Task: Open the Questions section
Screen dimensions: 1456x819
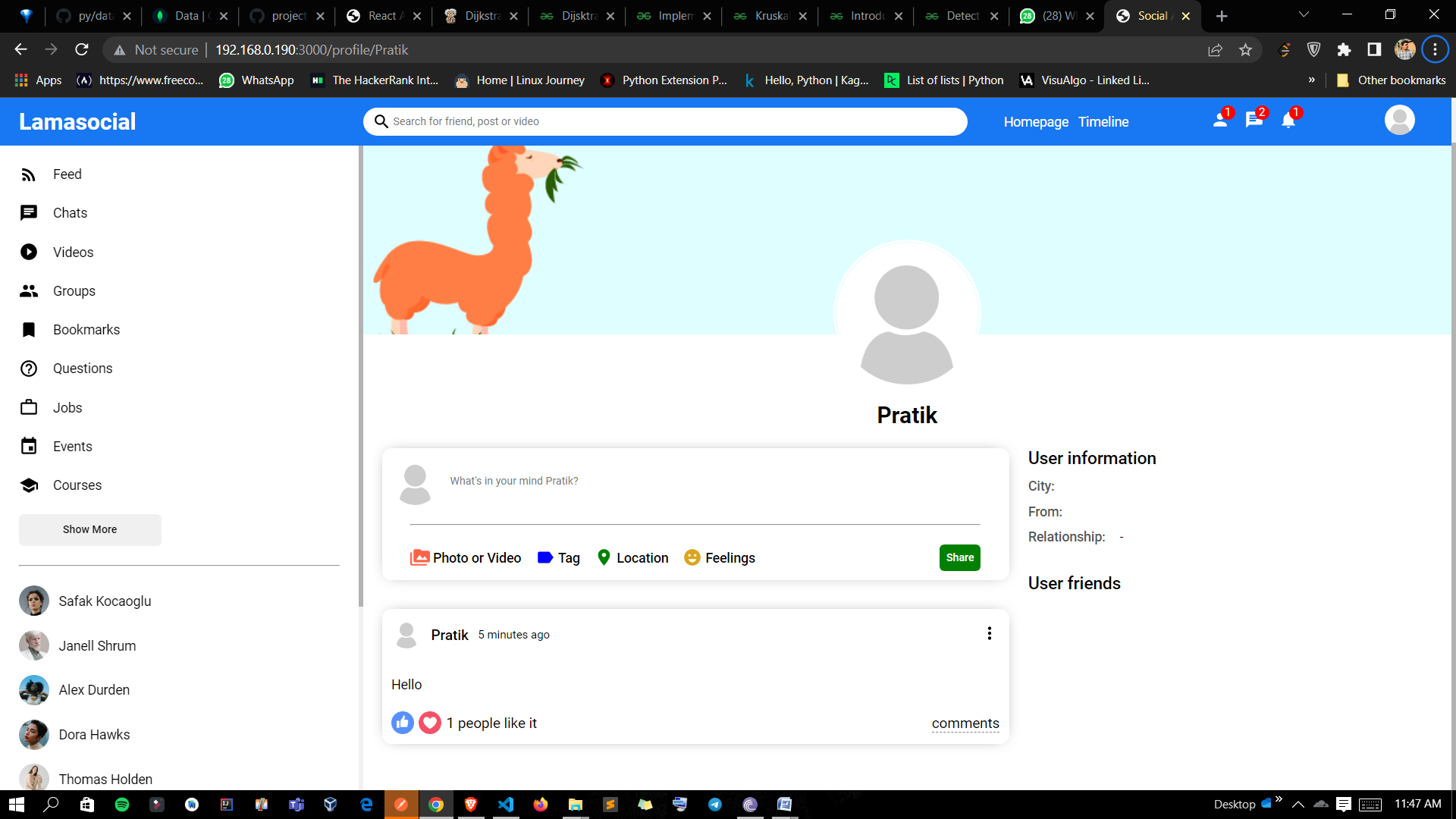Action: click(83, 369)
